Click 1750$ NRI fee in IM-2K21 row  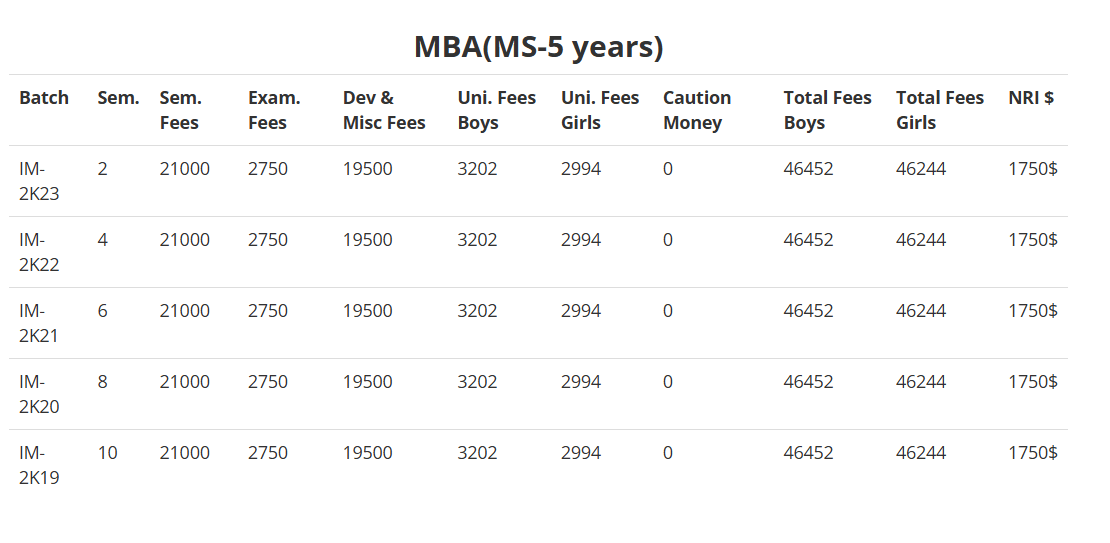tap(1032, 311)
